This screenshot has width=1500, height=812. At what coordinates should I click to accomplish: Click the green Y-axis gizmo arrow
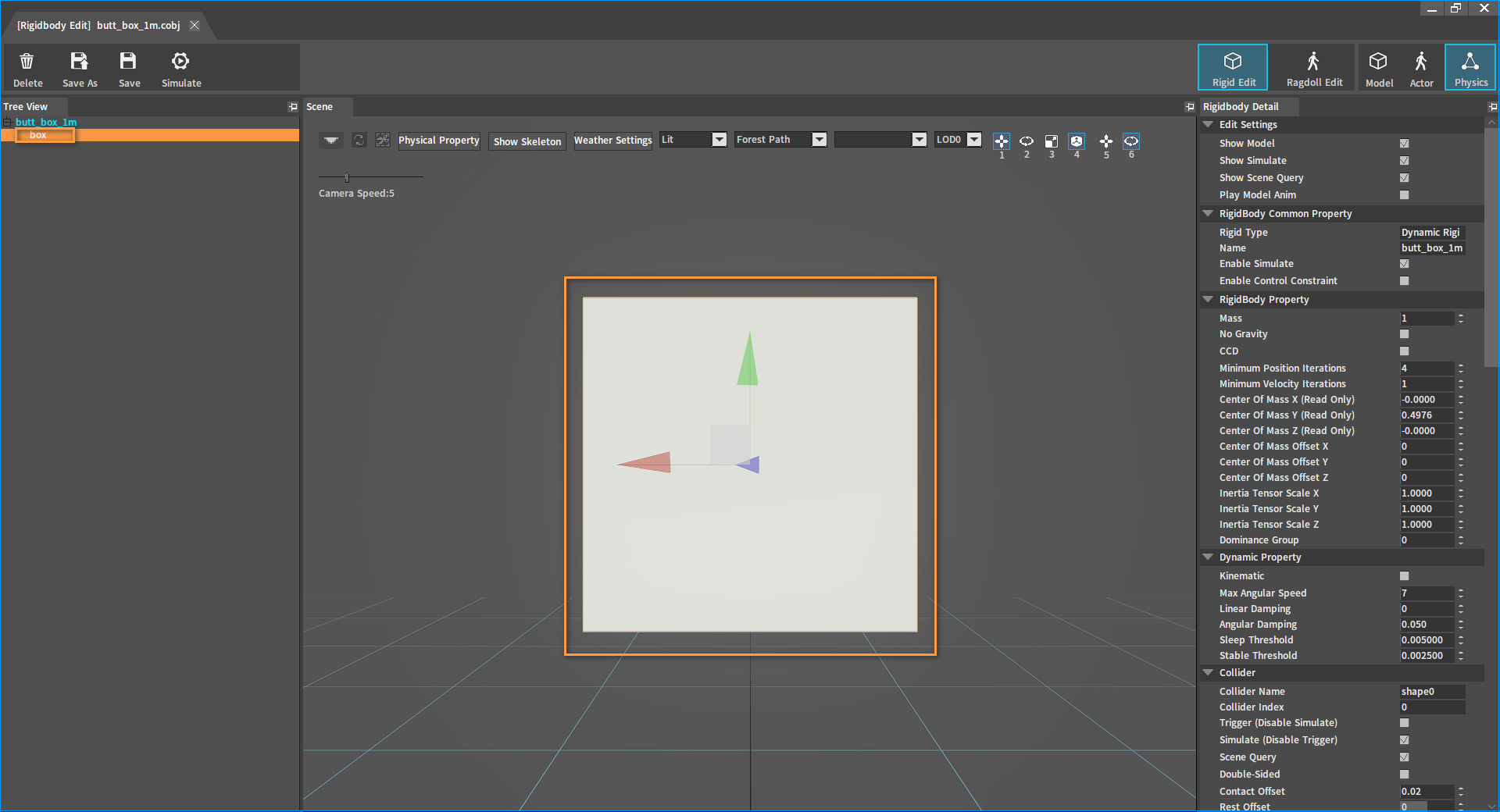click(x=748, y=359)
